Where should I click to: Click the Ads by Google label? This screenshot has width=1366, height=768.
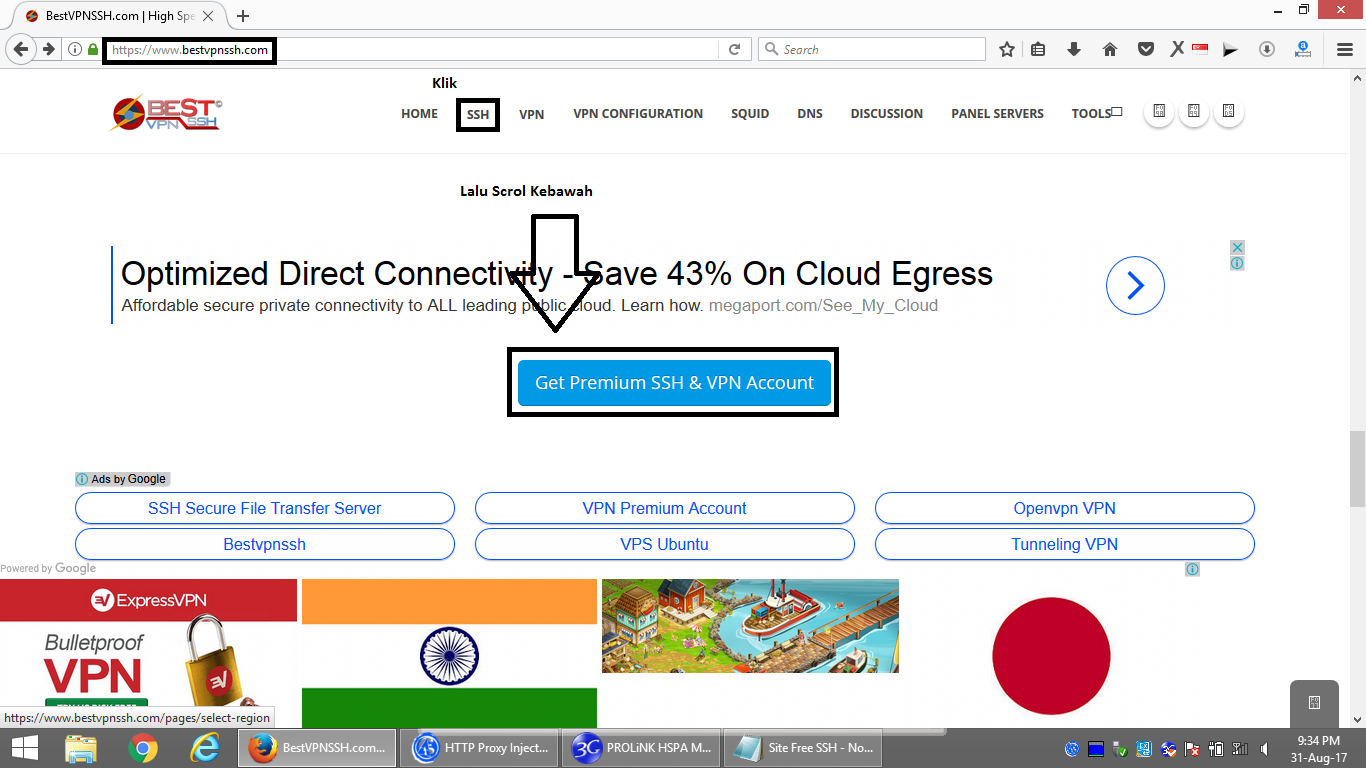click(x=123, y=479)
